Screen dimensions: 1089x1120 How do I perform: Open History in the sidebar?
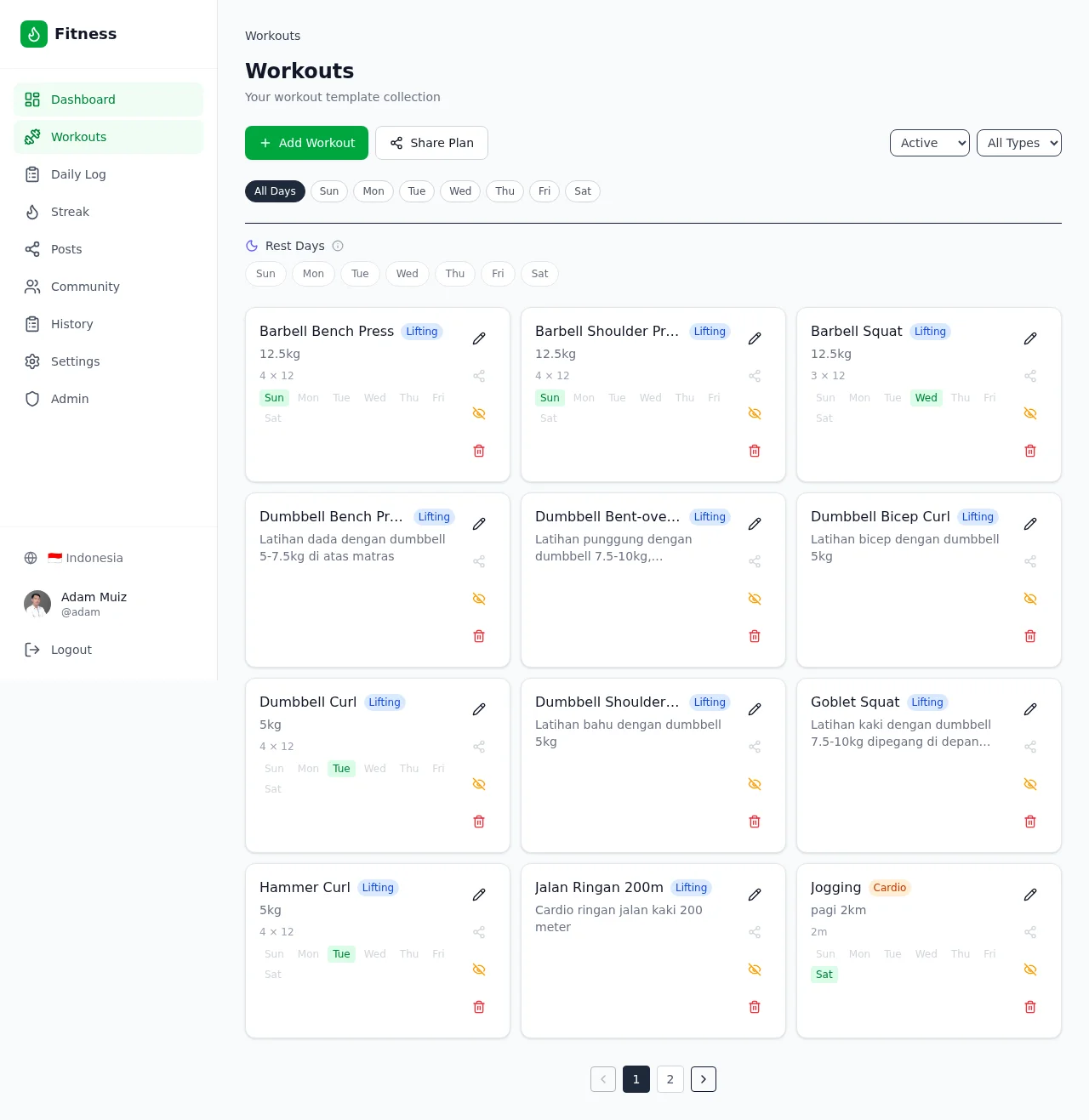click(x=108, y=324)
